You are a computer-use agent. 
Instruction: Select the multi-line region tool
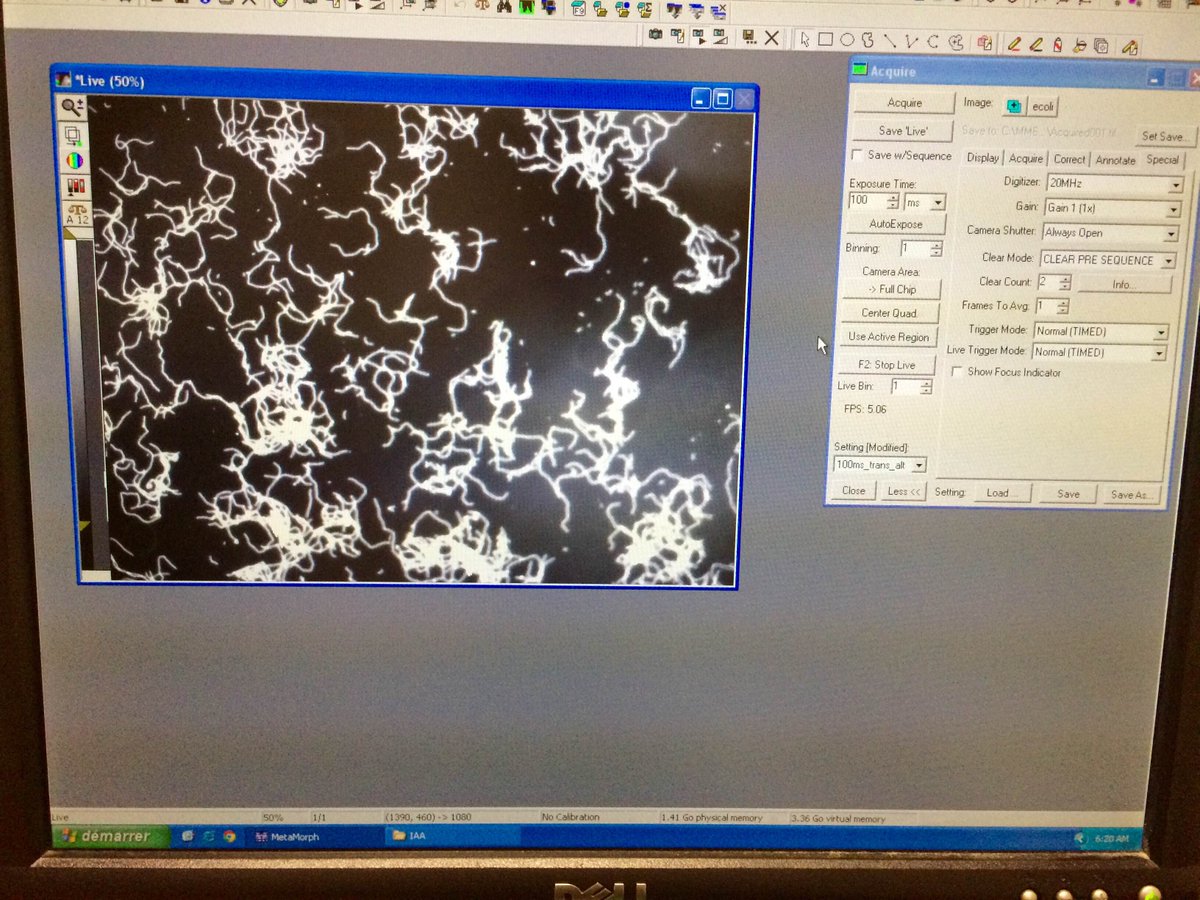pos(911,41)
